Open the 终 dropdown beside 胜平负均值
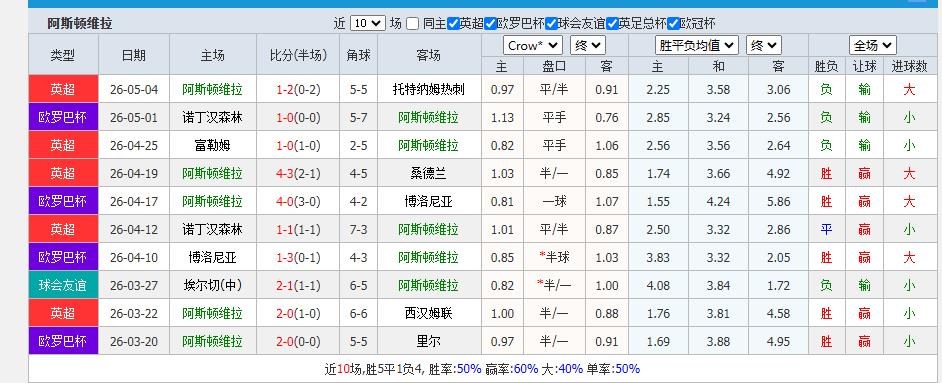Viewport: 942px width, 383px height. click(764, 46)
